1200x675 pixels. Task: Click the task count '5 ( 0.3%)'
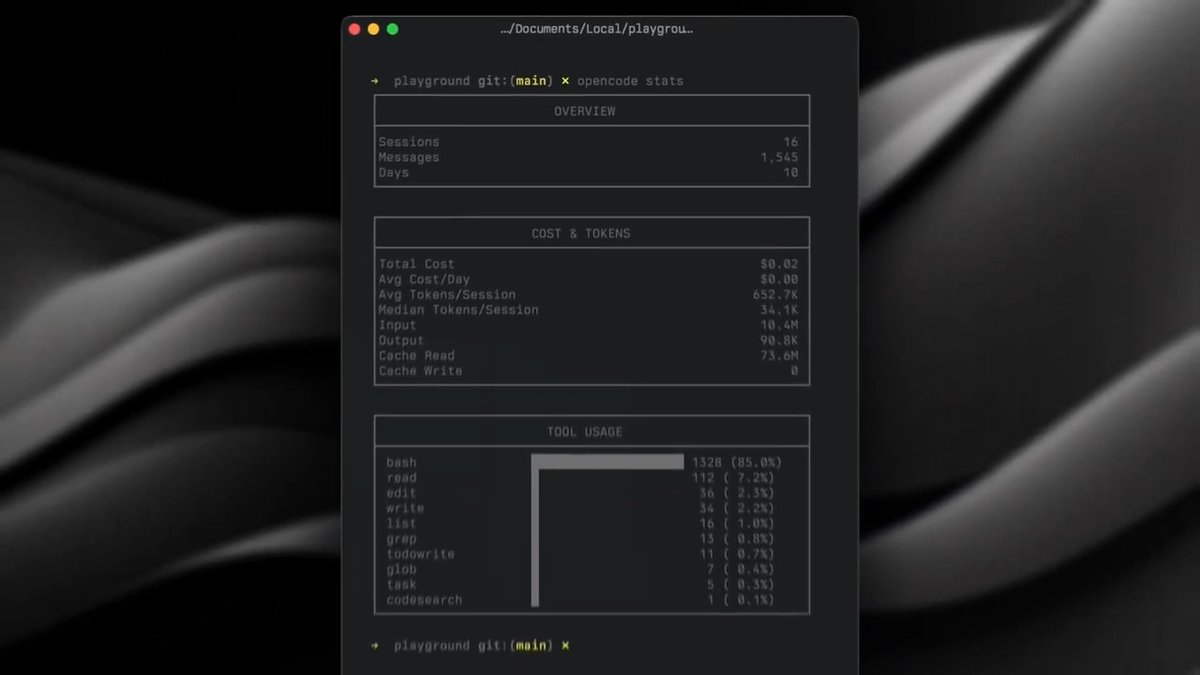pyautogui.click(x=741, y=584)
